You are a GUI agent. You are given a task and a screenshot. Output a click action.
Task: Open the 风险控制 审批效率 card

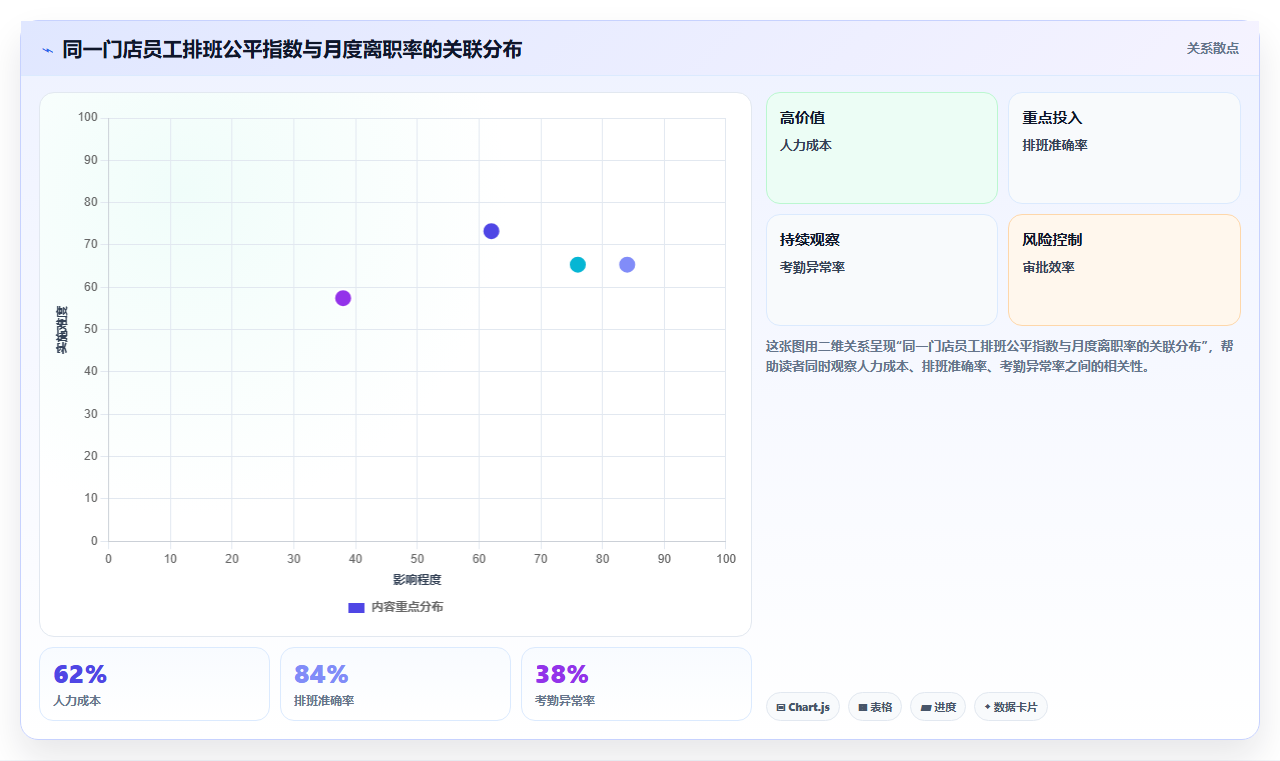(1124, 270)
